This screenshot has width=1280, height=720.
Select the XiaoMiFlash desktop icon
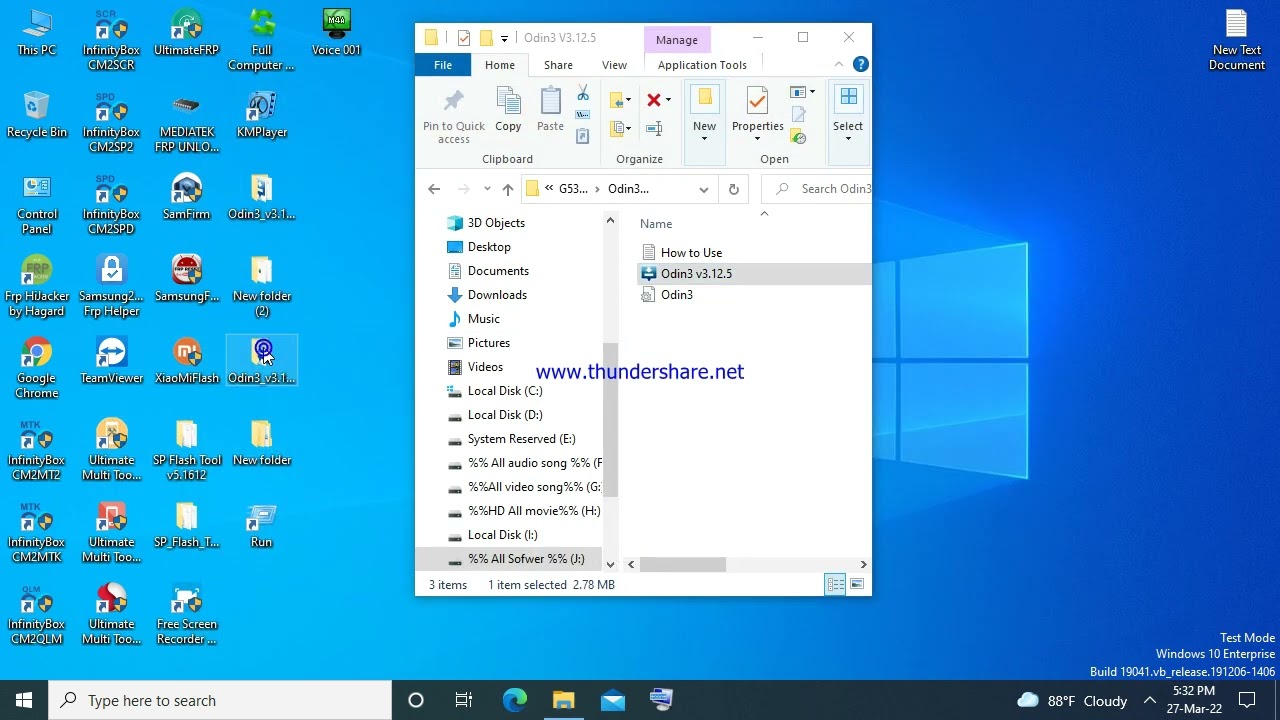(x=186, y=361)
